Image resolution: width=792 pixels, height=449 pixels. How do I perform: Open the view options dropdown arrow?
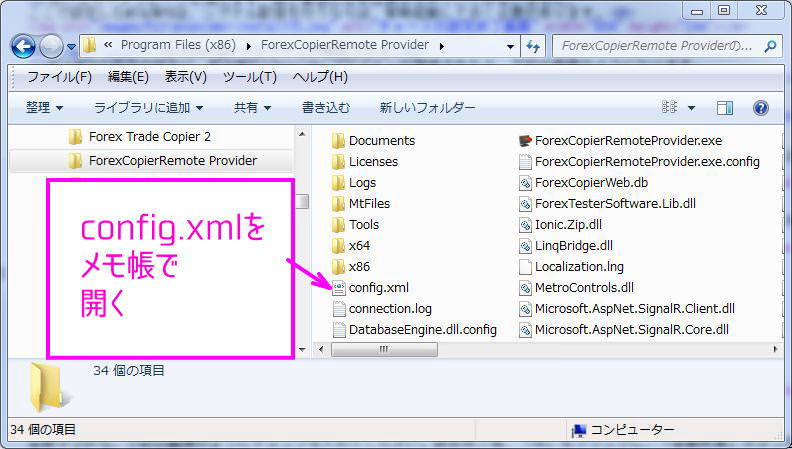click(x=691, y=108)
